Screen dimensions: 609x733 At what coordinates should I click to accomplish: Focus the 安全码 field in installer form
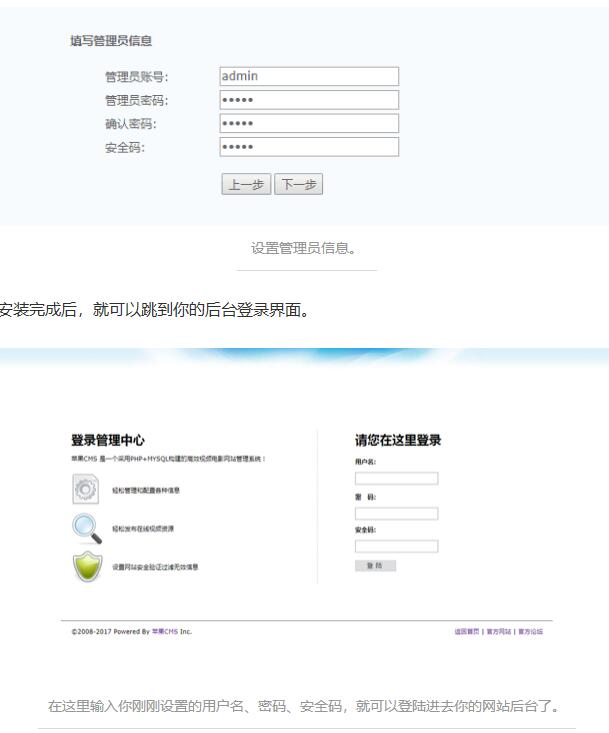309,147
